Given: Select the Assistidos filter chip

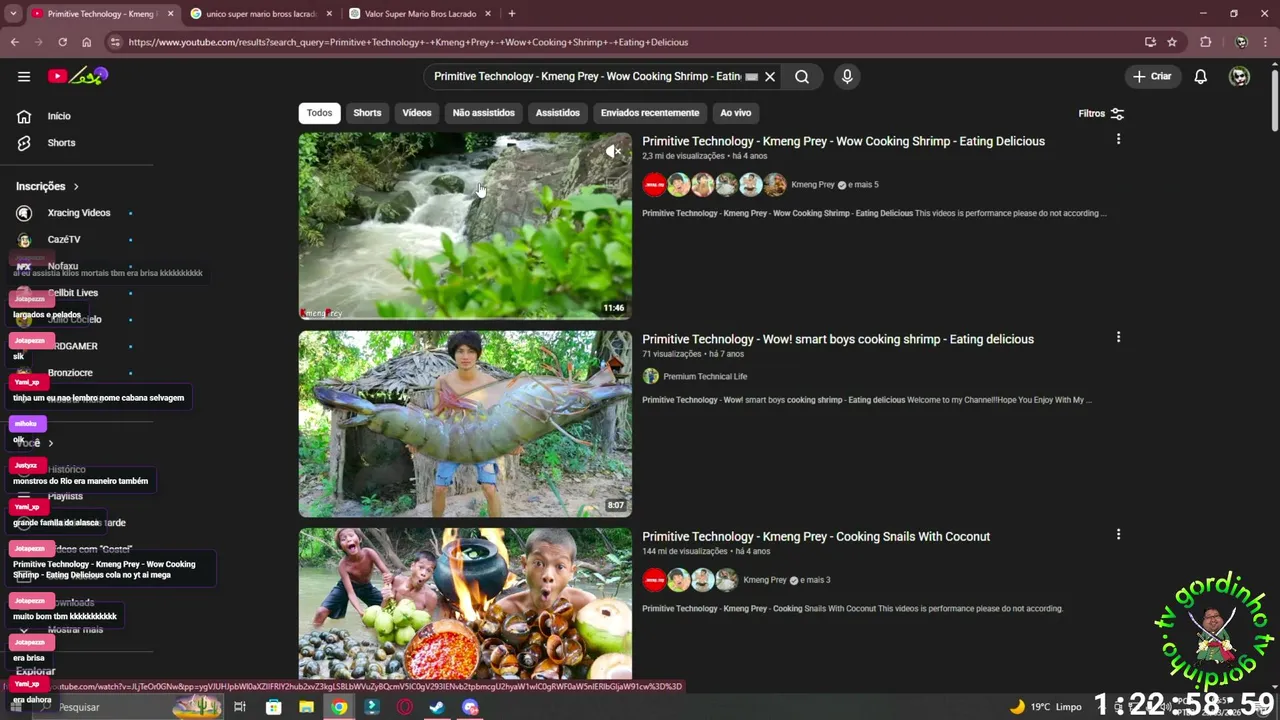Looking at the screenshot, I should (557, 113).
